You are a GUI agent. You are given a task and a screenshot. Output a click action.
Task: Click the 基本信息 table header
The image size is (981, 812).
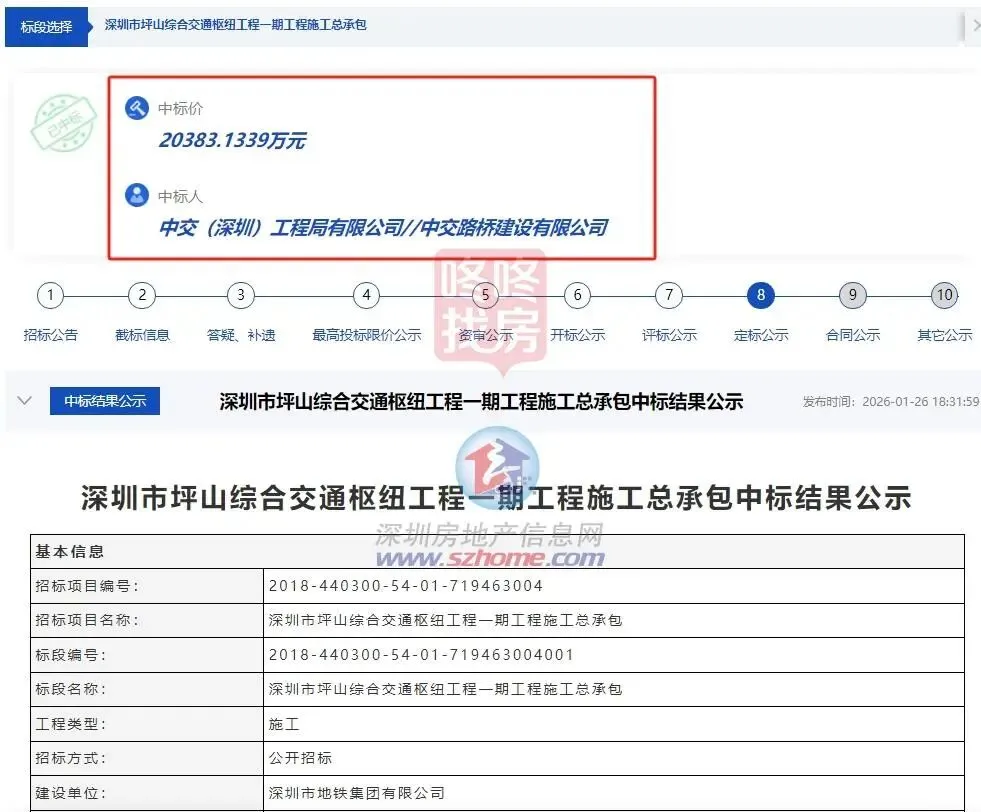(x=497, y=552)
